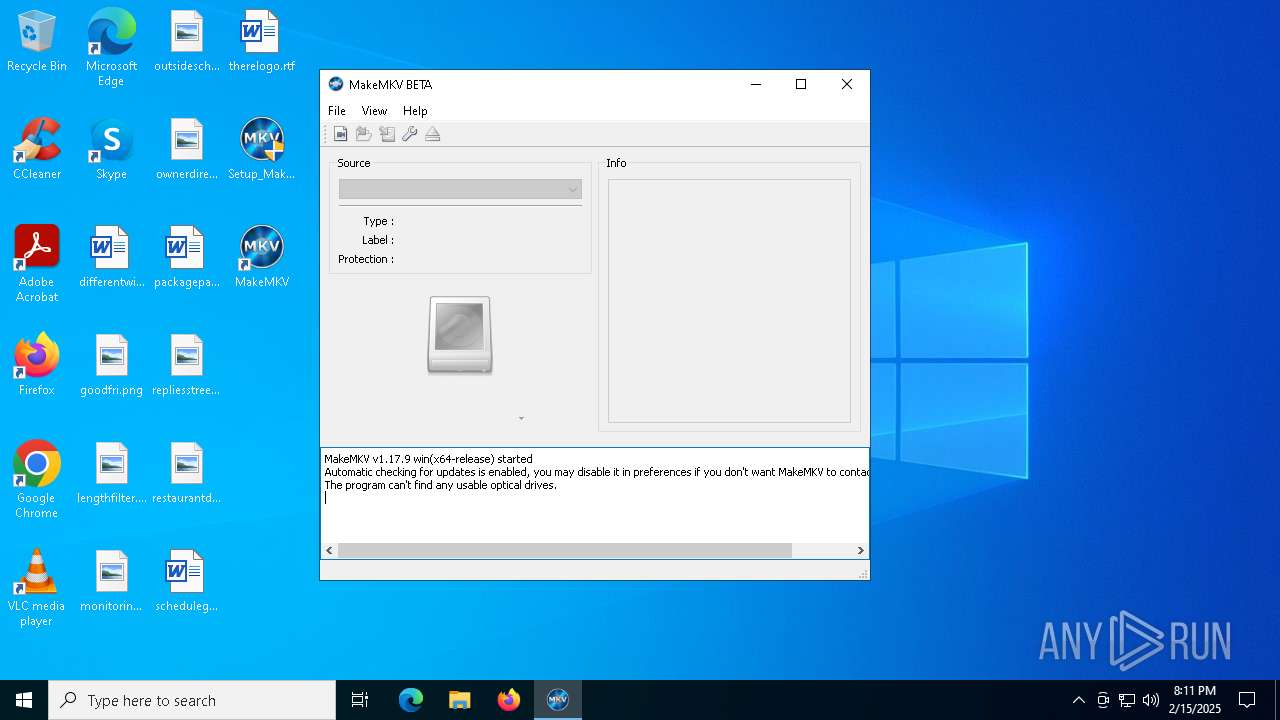Select goodfri.png desktop file
The width and height of the screenshot is (1280, 720).
coord(111,365)
